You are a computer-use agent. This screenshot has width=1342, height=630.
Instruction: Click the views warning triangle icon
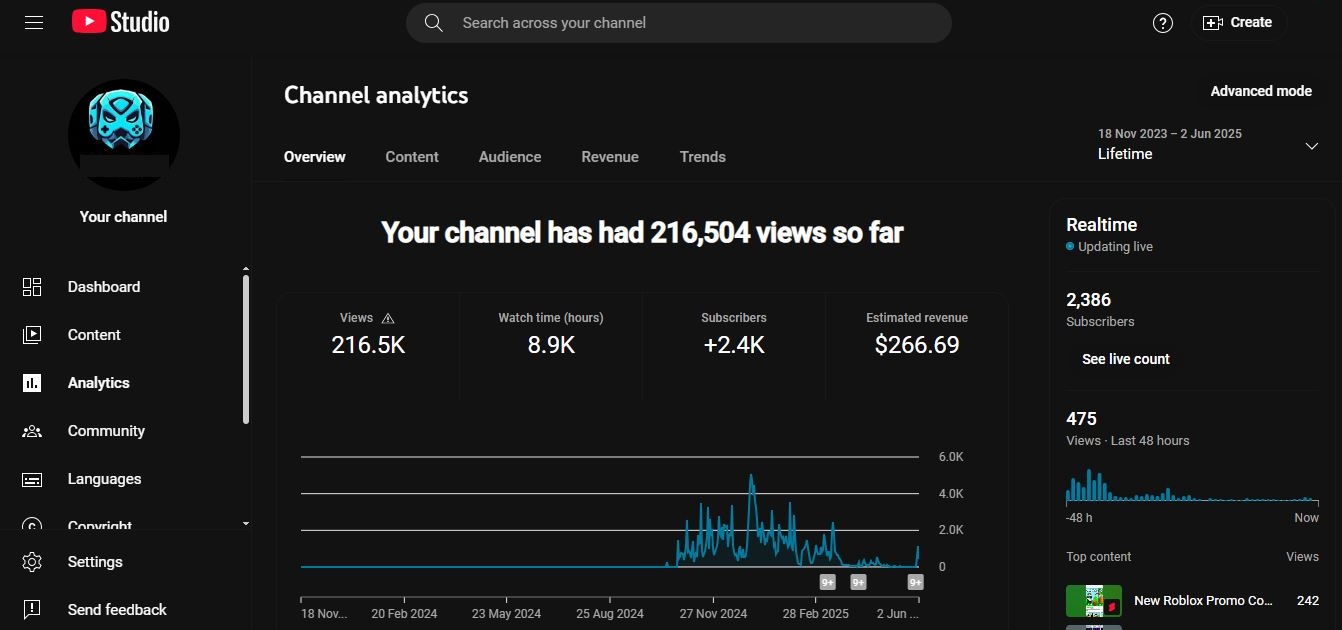[x=388, y=318]
